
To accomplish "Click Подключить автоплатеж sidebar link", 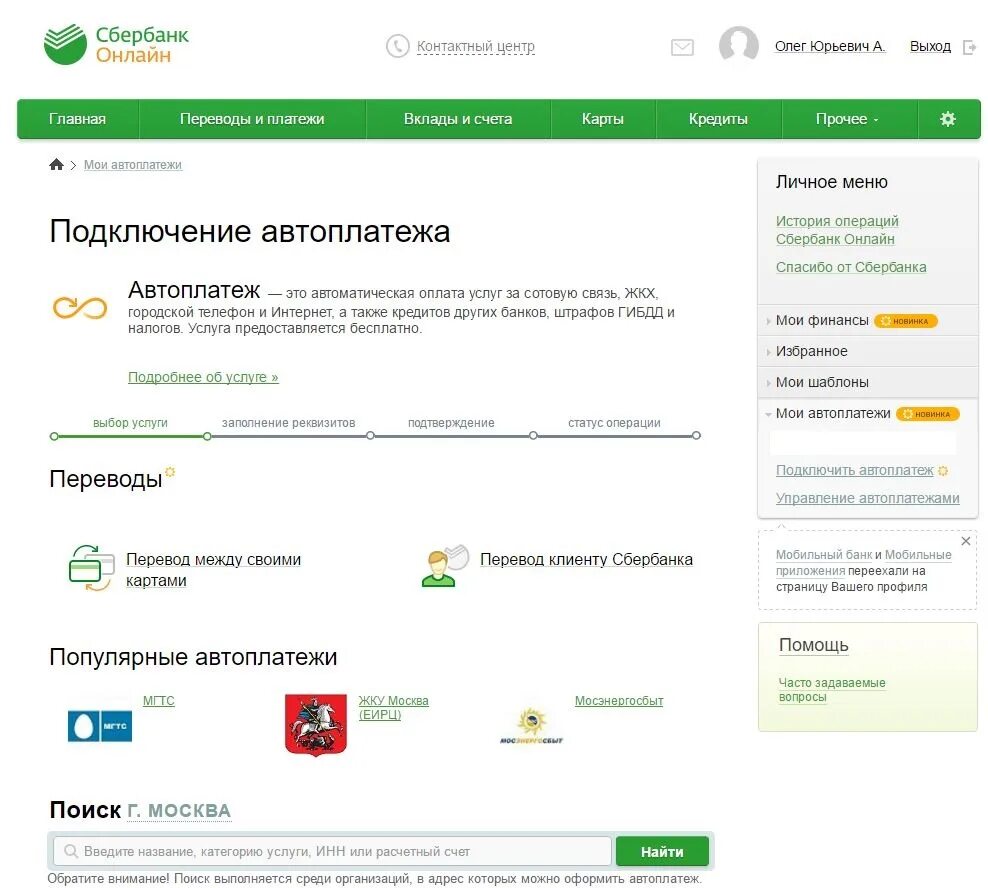I will [x=854, y=470].
